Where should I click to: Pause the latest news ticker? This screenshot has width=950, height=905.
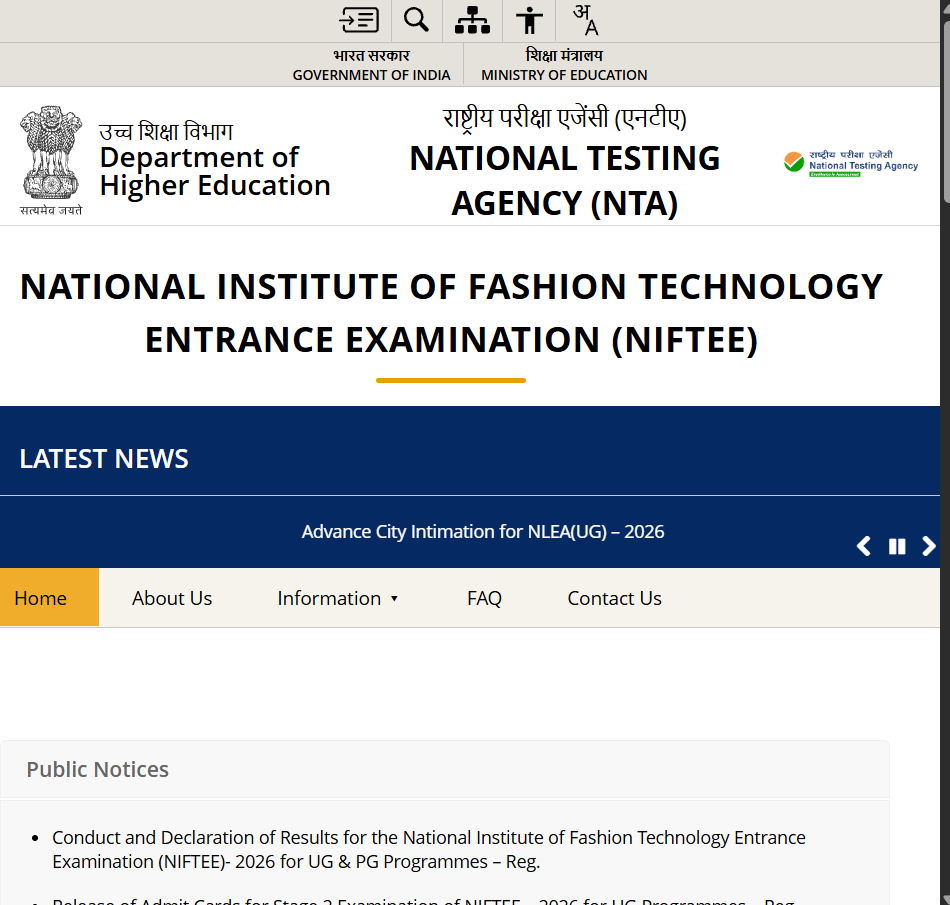[x=897, y=546]
